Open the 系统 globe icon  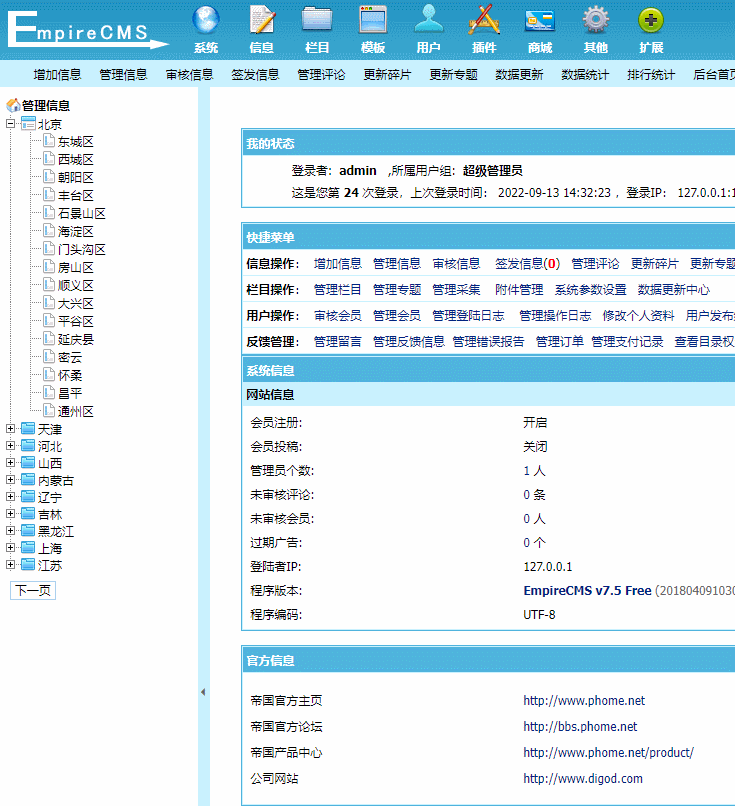(x=206, y=21)
